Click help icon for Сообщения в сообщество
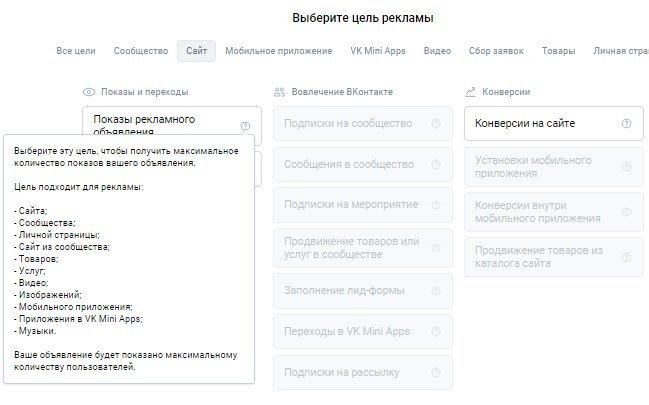The height and width of the screenshot is (405, 649). (x=435, y=164)
